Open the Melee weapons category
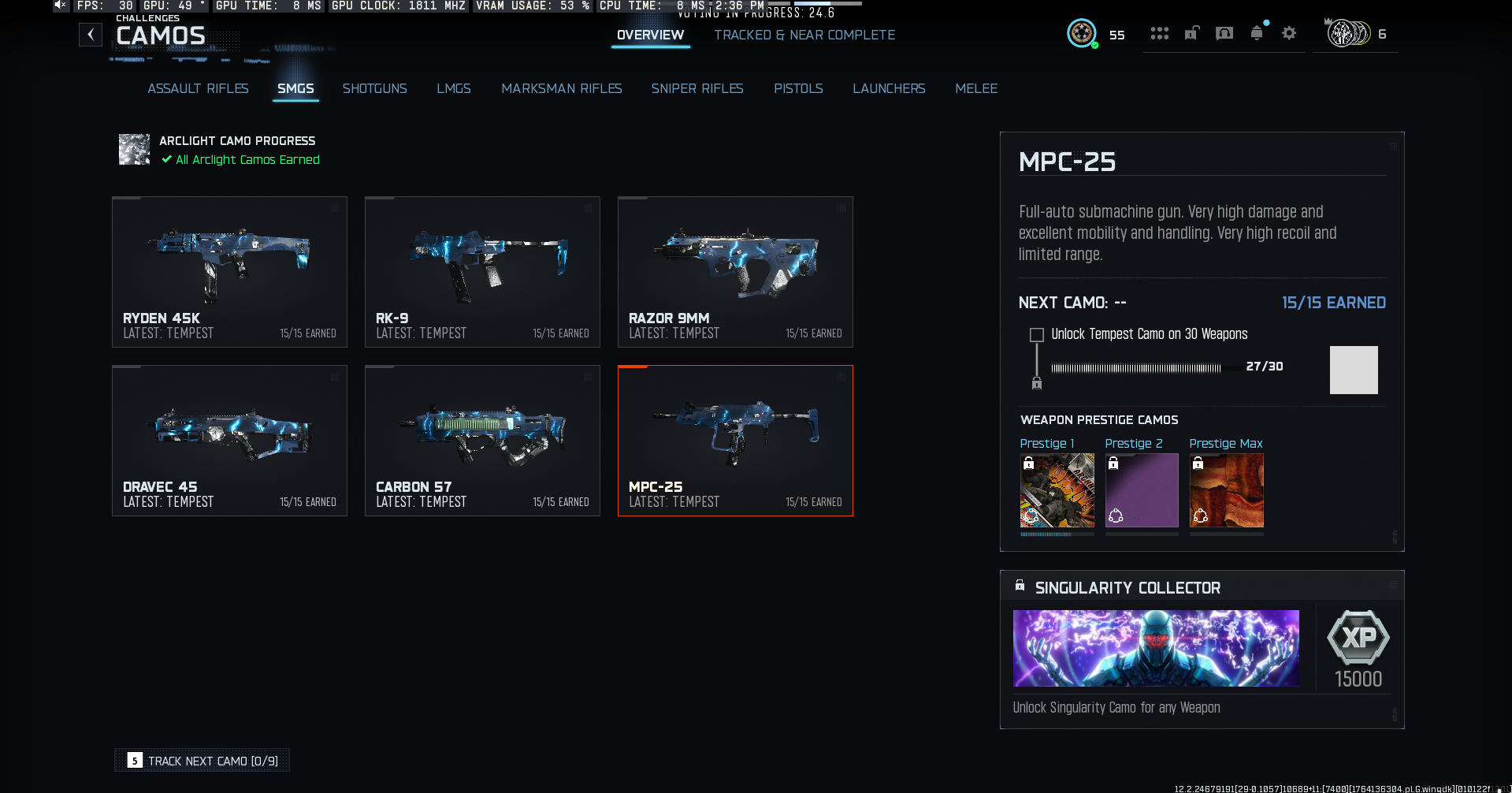 (976, 88)
